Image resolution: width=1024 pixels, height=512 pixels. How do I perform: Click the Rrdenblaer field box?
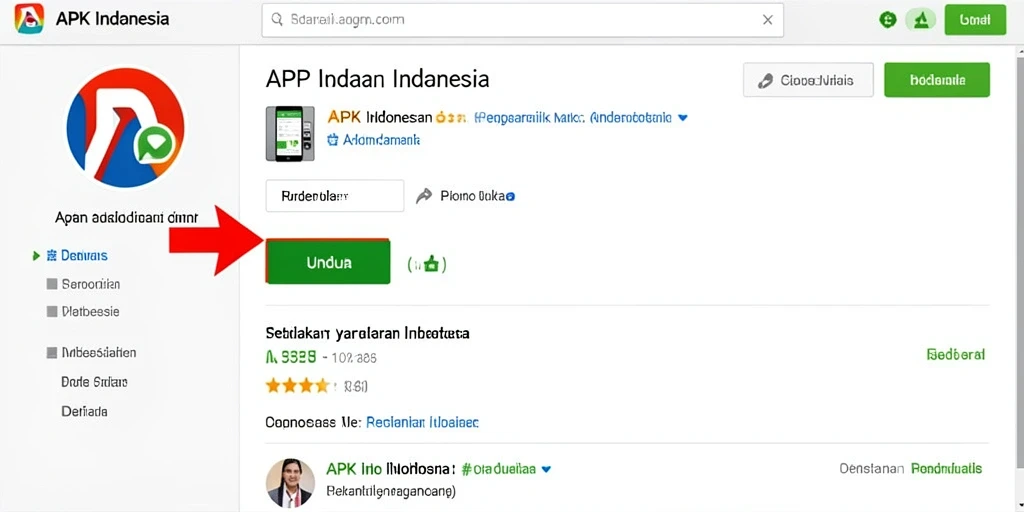334,195
